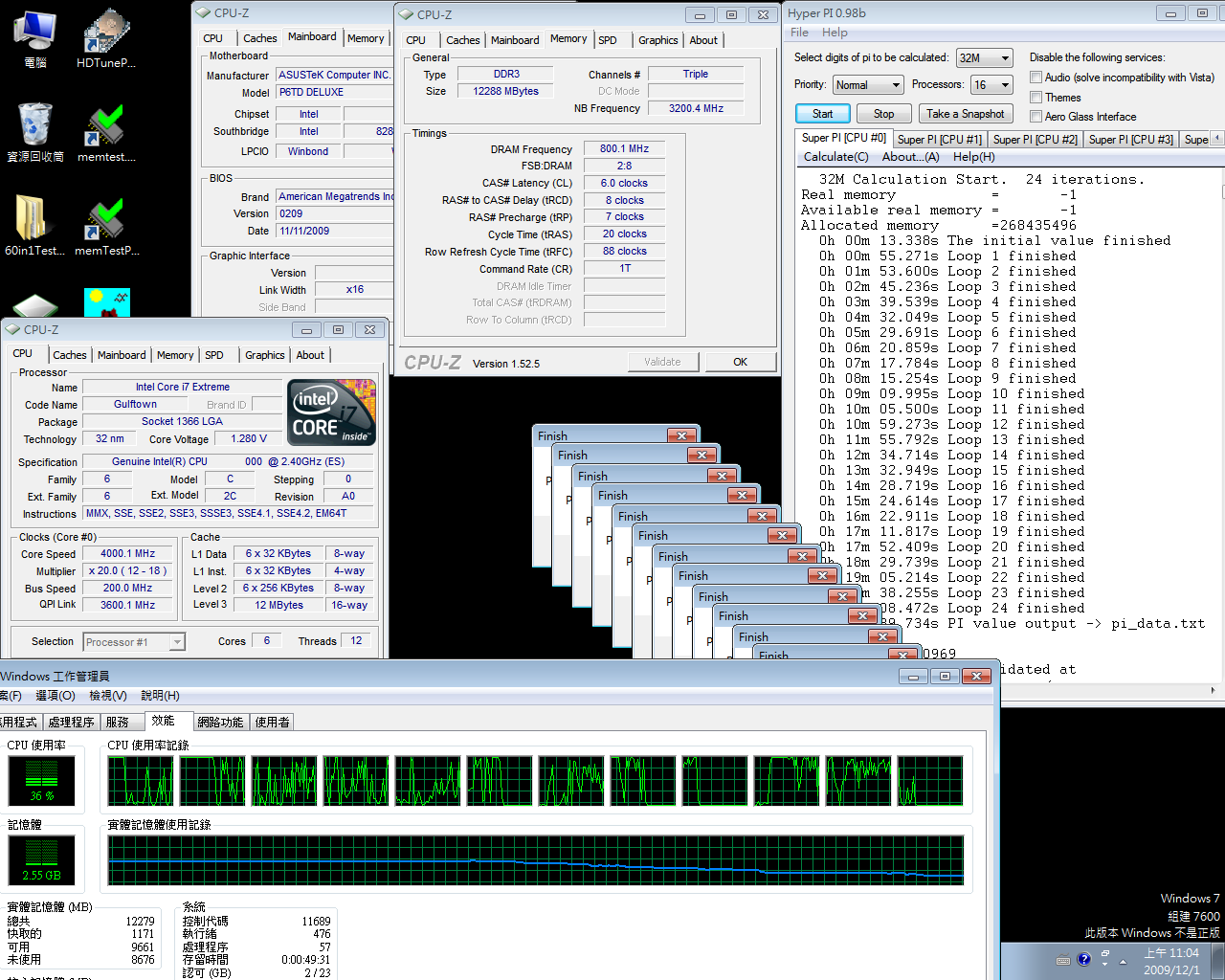Open the Selection Processor #1 dropdown in CPU-Z

tap(134, 642)
